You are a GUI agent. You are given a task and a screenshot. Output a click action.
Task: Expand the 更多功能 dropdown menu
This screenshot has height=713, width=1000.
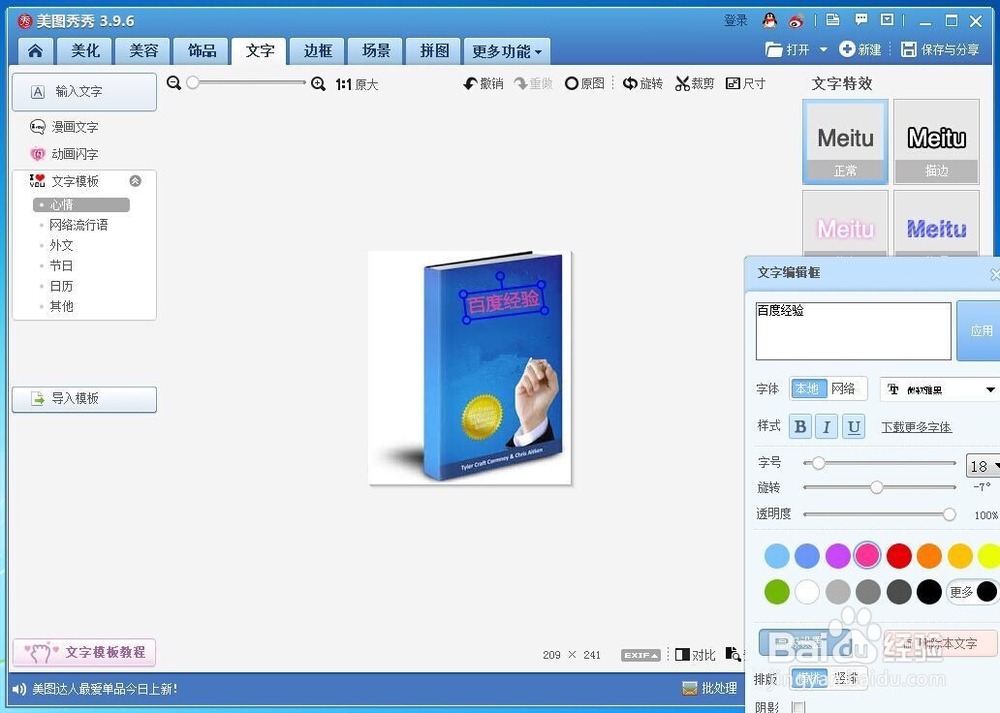507,51
